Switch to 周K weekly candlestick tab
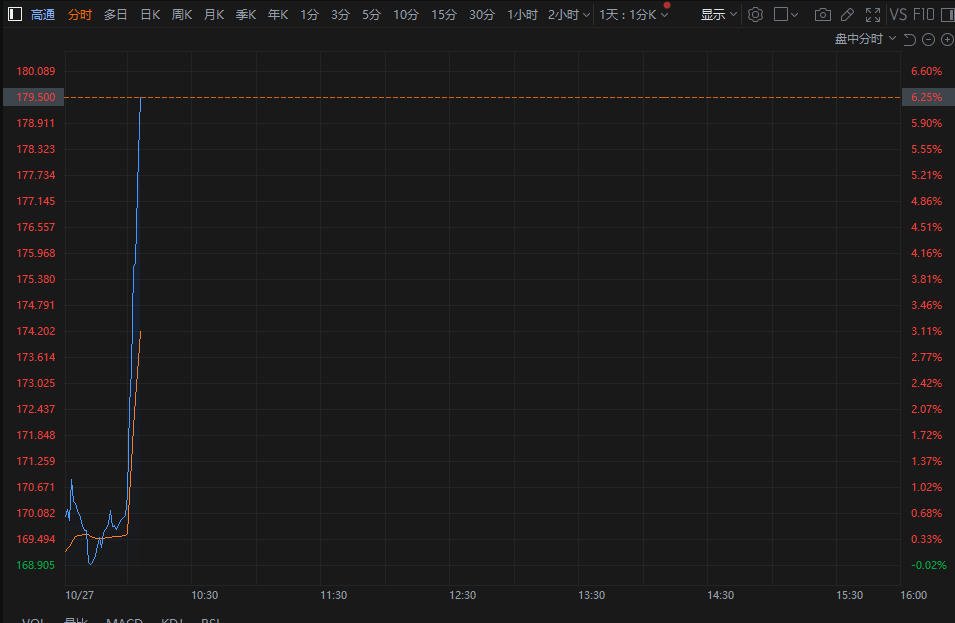Screen dimensions: 955x623 coord(182,14)
